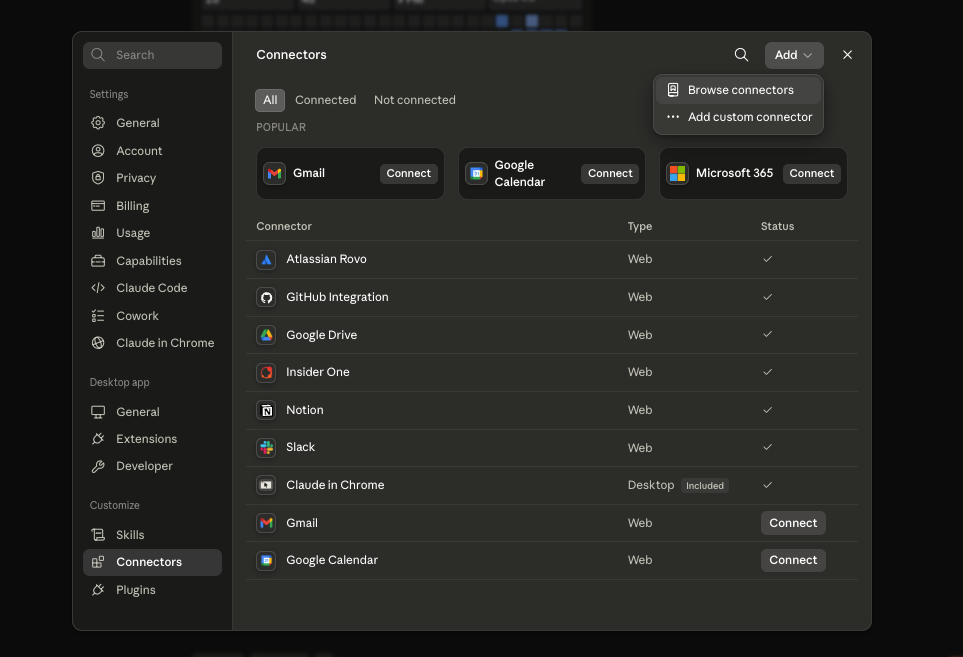Click the Connector column header
Image resolution: width=963 pixels, height=657 pixels.
[284, 226]
